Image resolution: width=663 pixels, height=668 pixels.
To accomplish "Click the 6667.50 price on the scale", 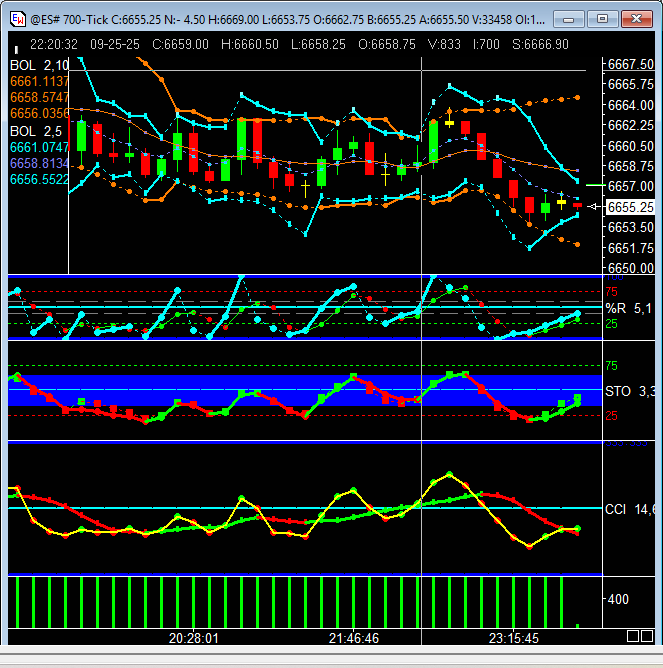I will (630, 64).
